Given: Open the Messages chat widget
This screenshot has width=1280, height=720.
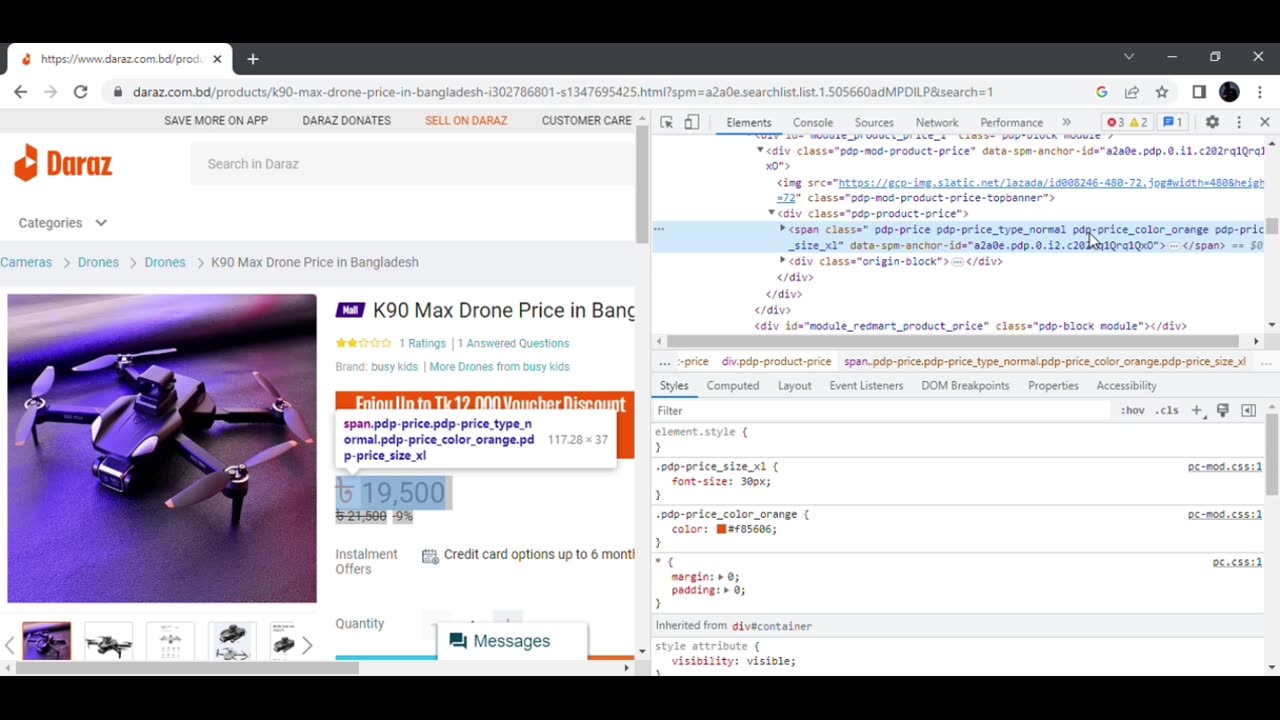Looking at the screenshot, I should click(x=512, y=641).
